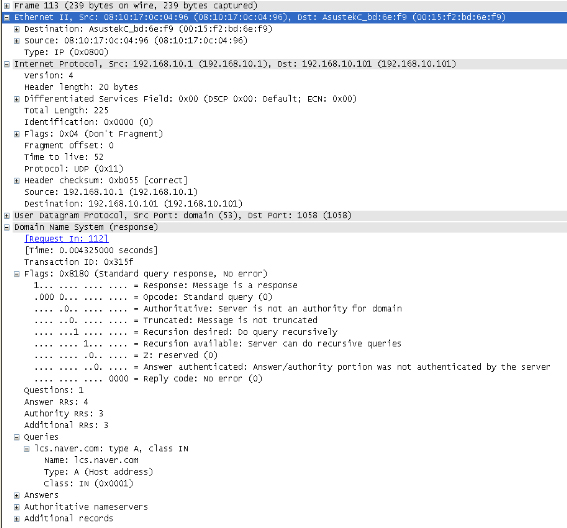Expand the Ethernet Destination AsustekC field
The image size is (567, 528).
(17, 29)
